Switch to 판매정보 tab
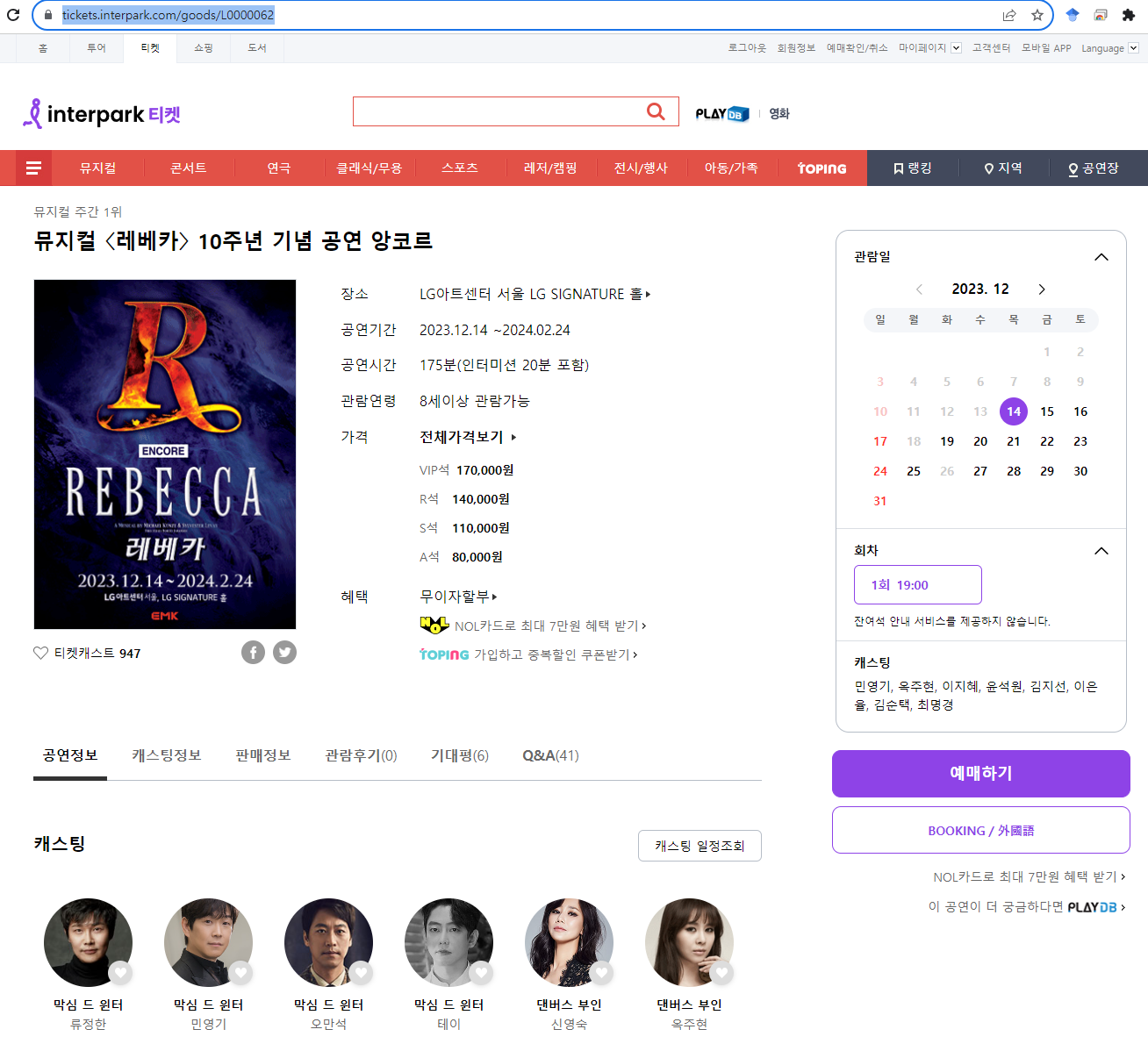The image size is (1148, 1051). [263, 755]
